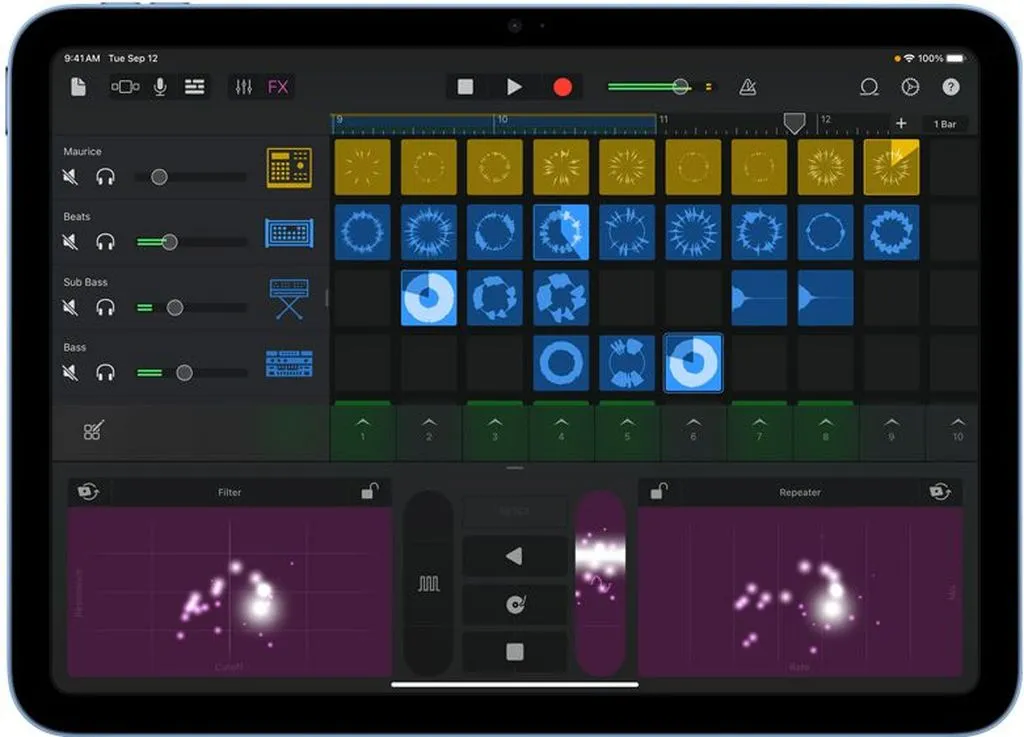1024x737 pixels.
Task: Click the Bass track volume slider knob
Action: [184, 373]
